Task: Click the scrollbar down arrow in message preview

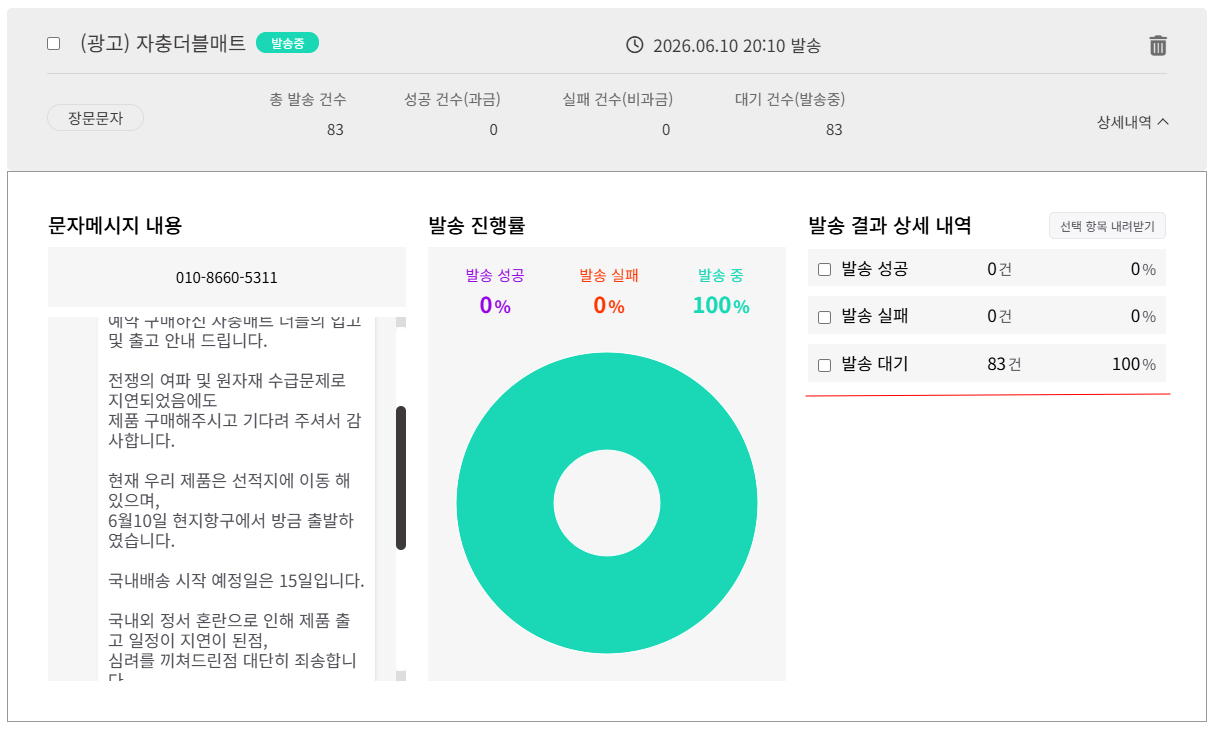Action: point(401,676)
